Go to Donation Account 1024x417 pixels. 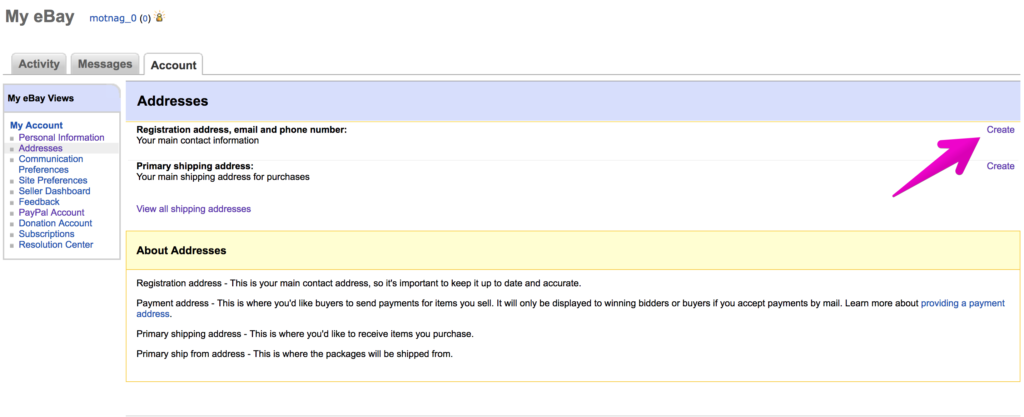[56, 223]
